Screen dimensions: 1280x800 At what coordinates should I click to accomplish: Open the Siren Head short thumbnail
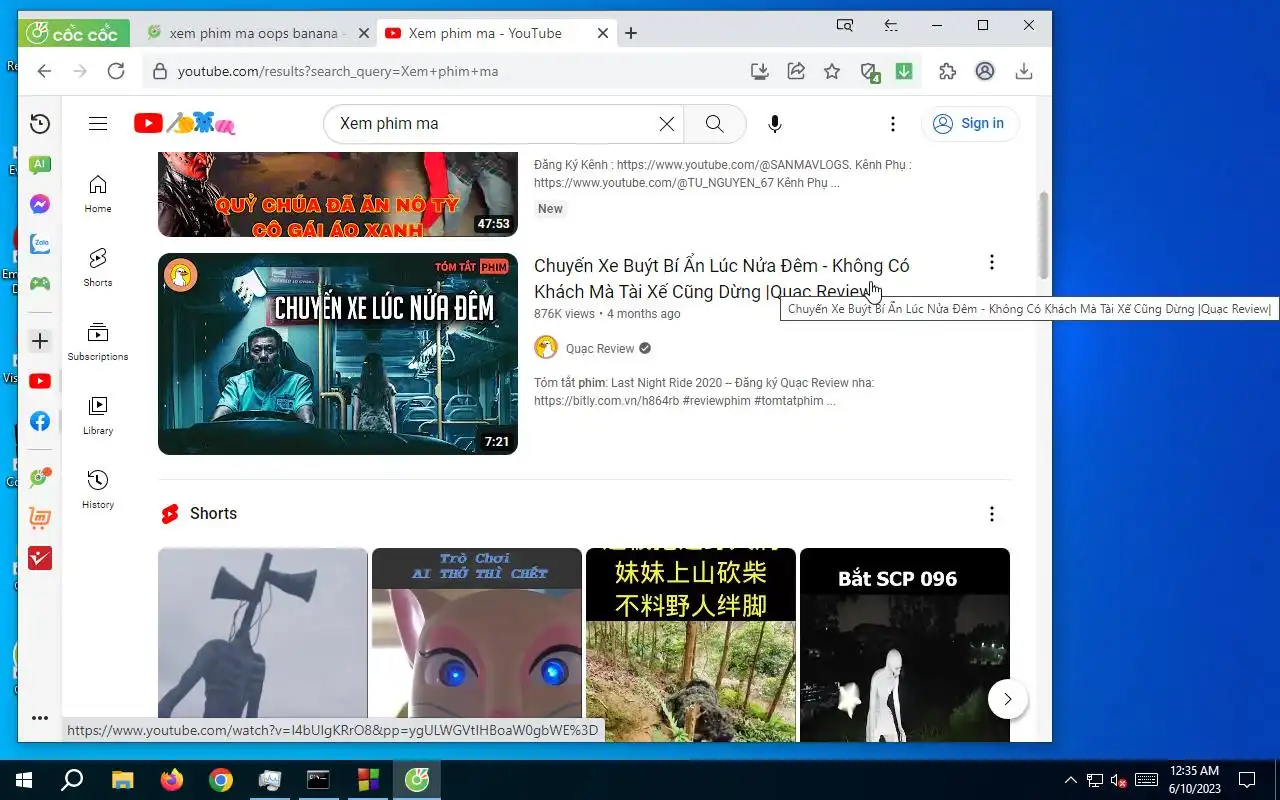pyautogui.click(x=263, y=645)
